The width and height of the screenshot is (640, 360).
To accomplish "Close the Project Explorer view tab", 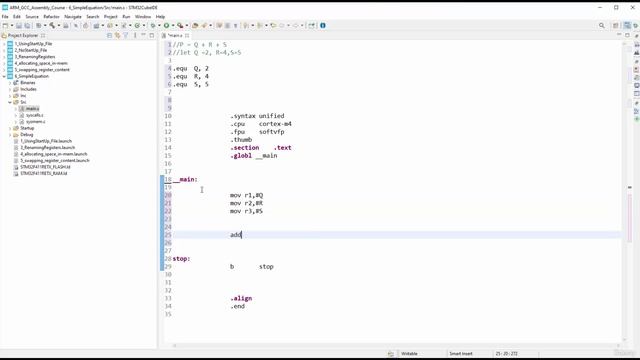I will click(43, 36).
